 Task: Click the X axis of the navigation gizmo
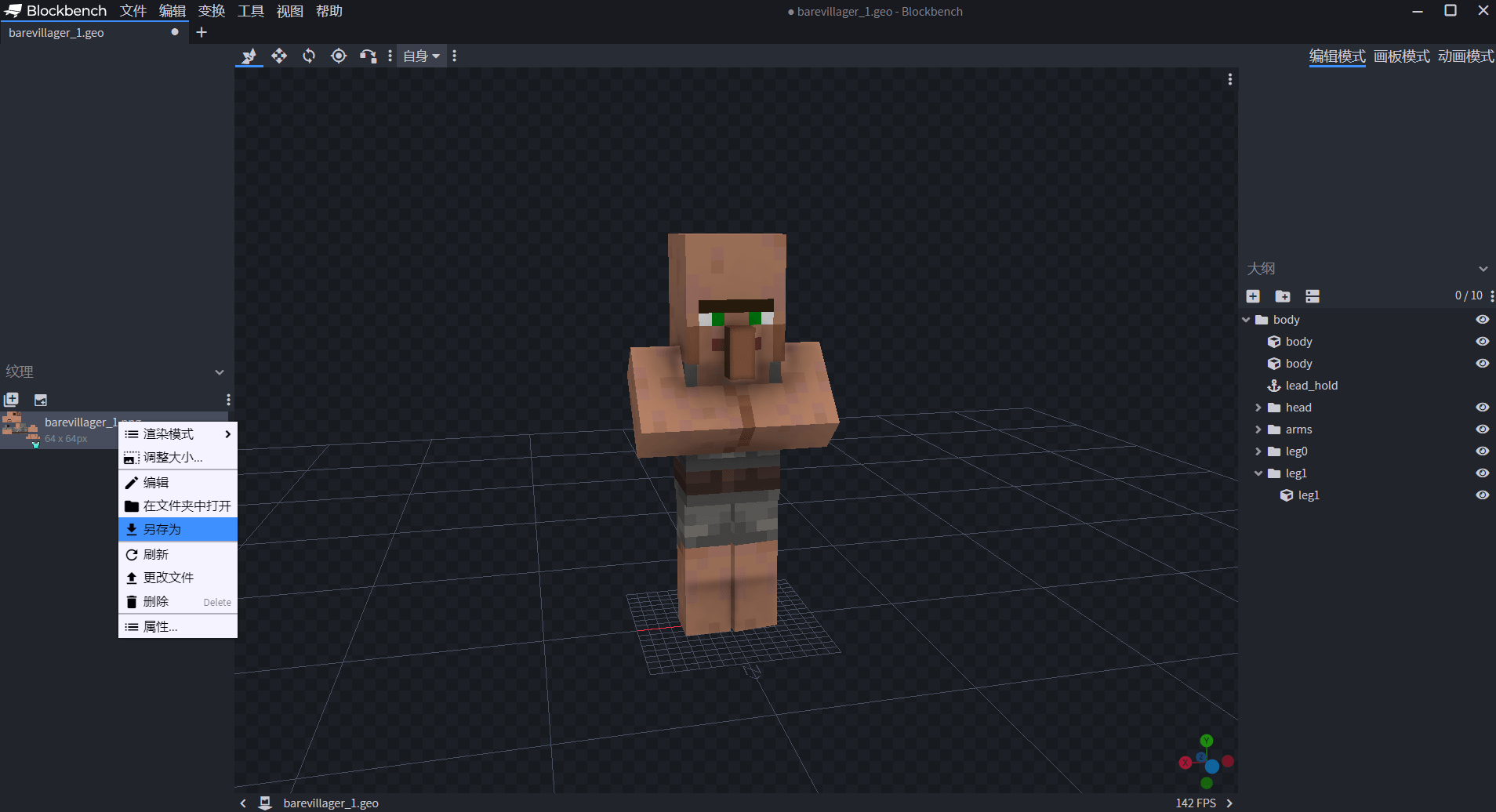[1185, 763]
